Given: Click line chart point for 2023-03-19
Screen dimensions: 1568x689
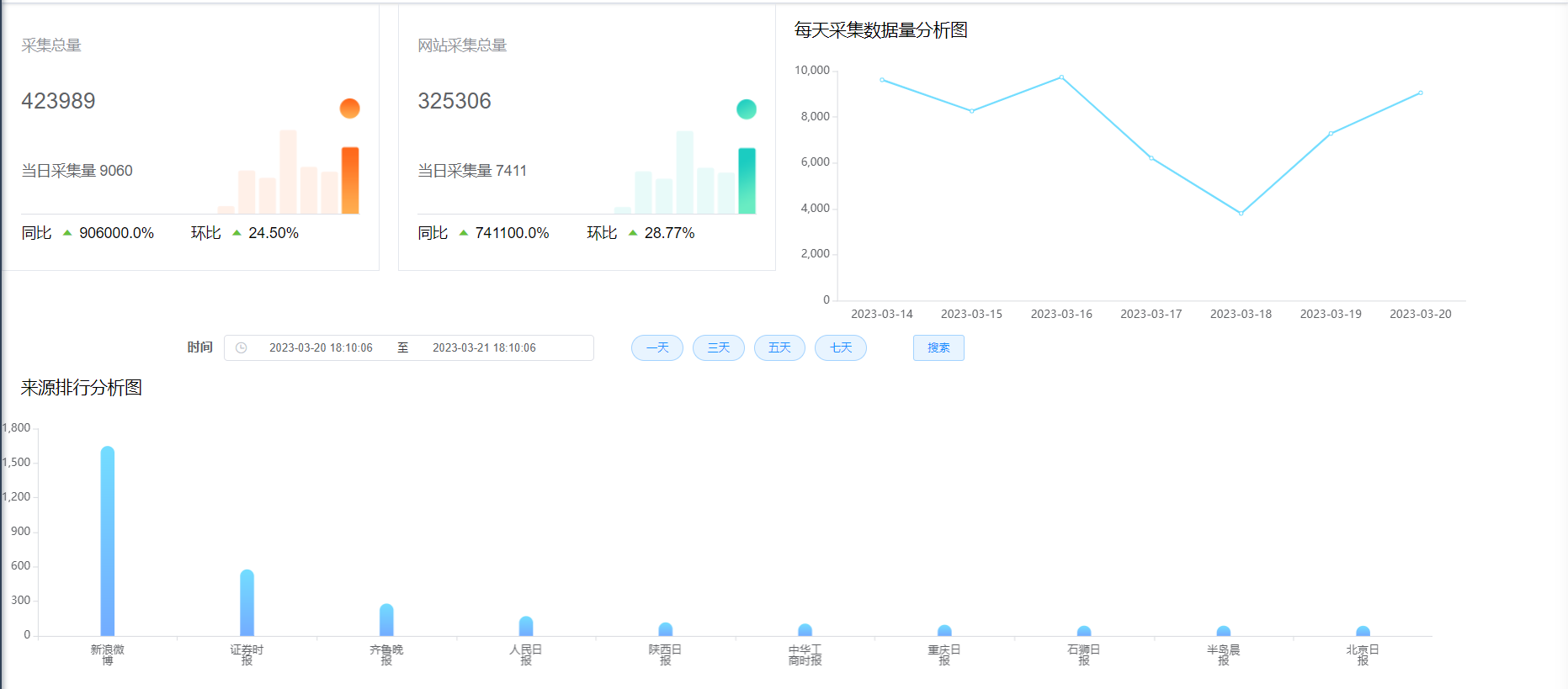Looking at the screenshot, I should (x=1331, y=133).
